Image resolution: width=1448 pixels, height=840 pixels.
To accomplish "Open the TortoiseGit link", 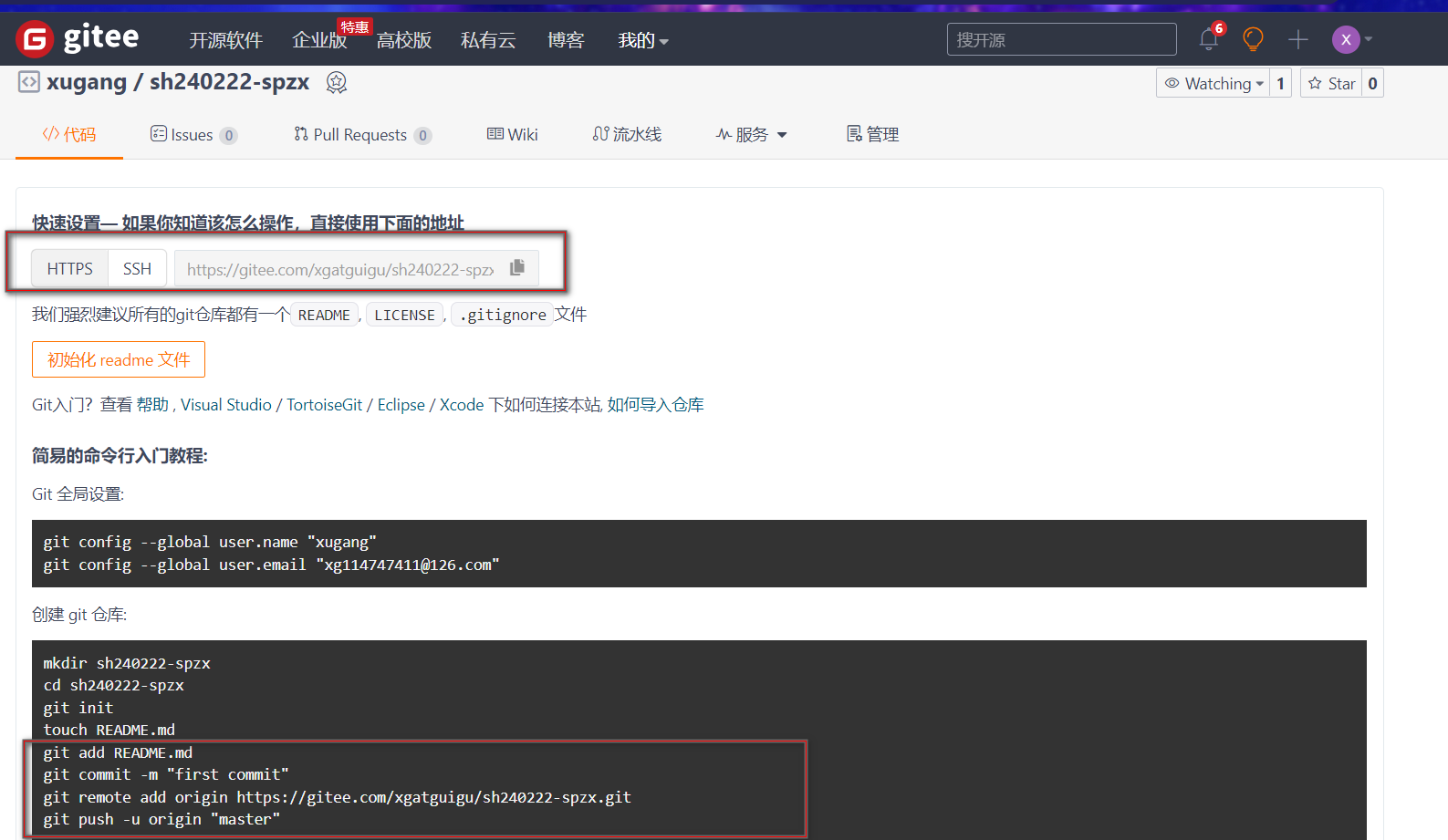I will 325,405.
